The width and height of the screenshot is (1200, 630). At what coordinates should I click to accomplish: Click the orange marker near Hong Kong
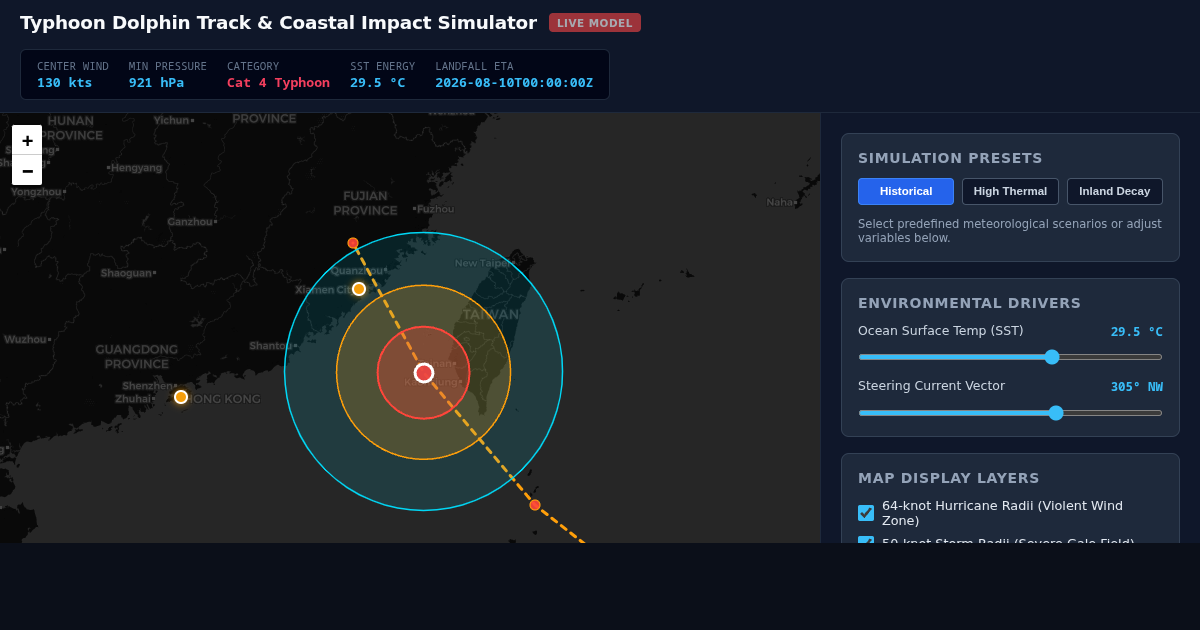point(181,397)
